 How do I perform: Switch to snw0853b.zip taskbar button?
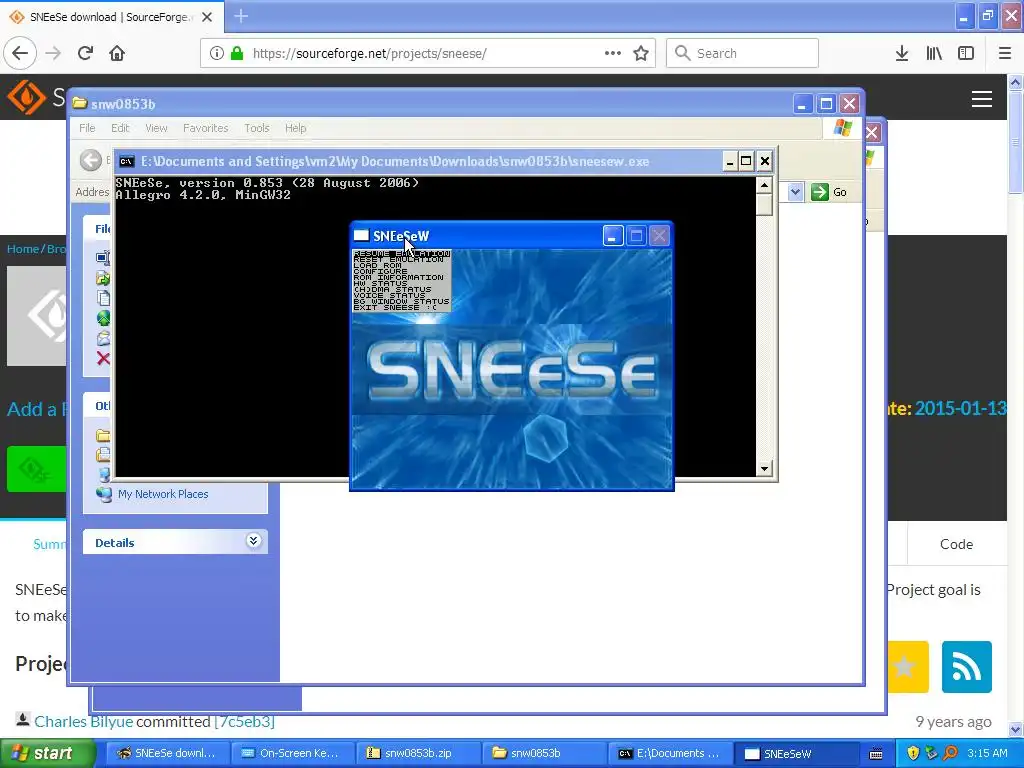pyautogui.click(x=418, y=754)
